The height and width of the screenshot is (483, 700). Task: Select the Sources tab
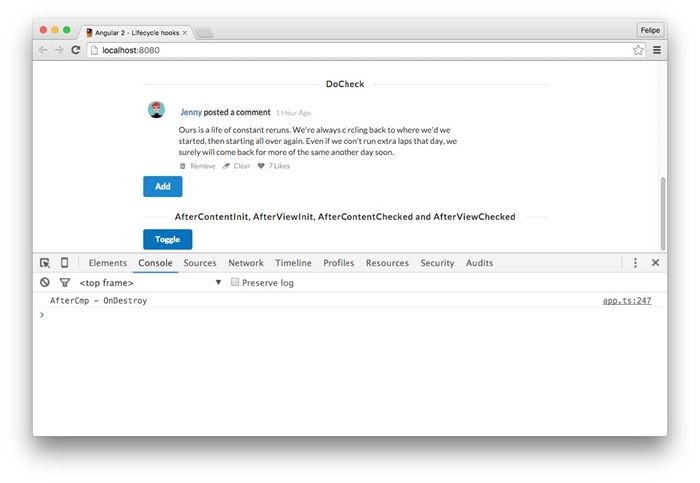click(200, 263)
